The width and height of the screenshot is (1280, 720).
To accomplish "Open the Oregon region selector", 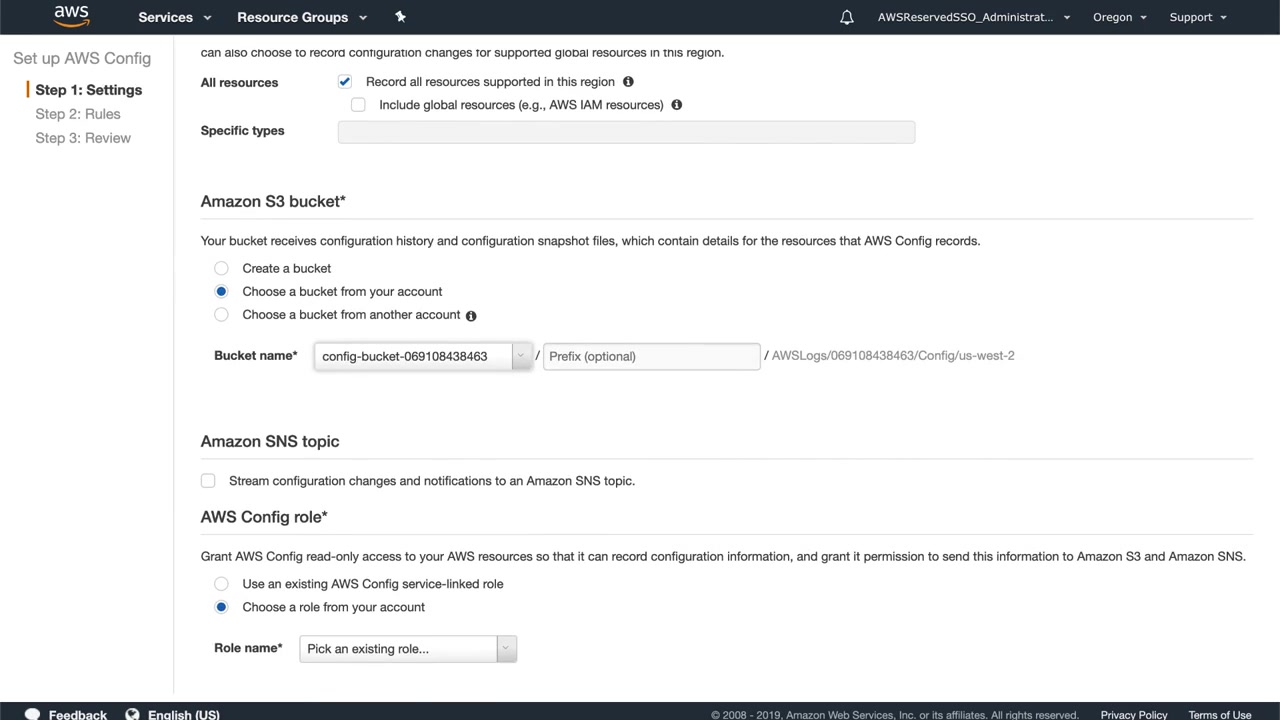I will [1119, 17].
